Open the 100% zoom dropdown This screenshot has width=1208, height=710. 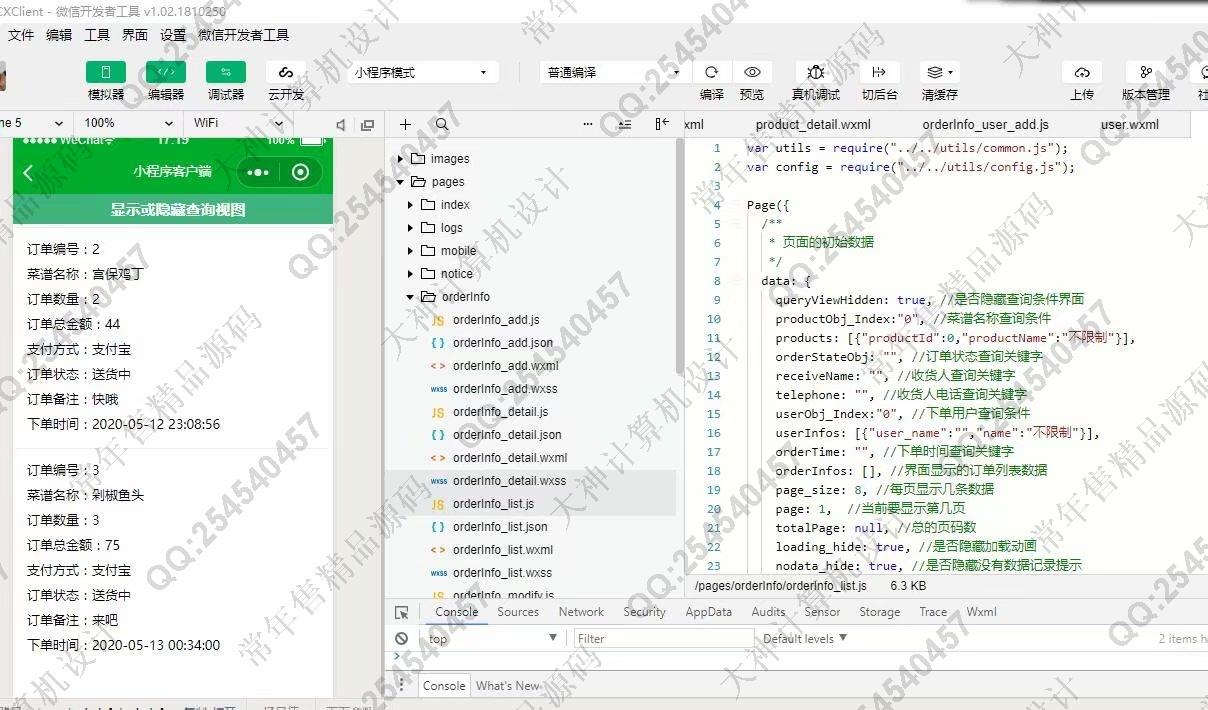click(x=130, y=123)
